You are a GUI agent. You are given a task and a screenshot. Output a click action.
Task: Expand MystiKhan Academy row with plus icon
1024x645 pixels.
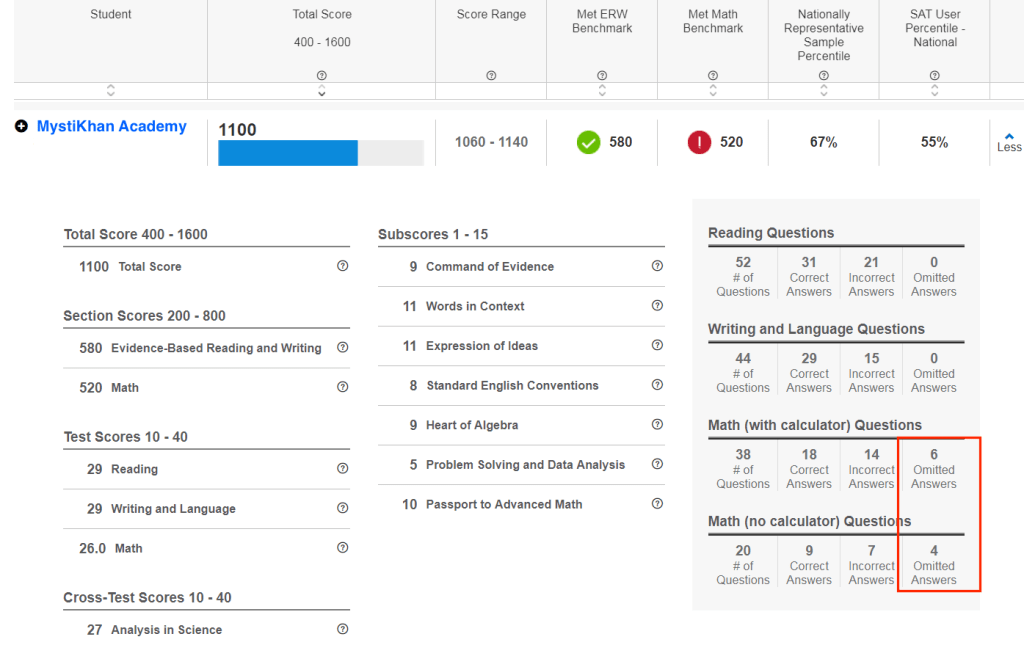(x=21, y=127)
